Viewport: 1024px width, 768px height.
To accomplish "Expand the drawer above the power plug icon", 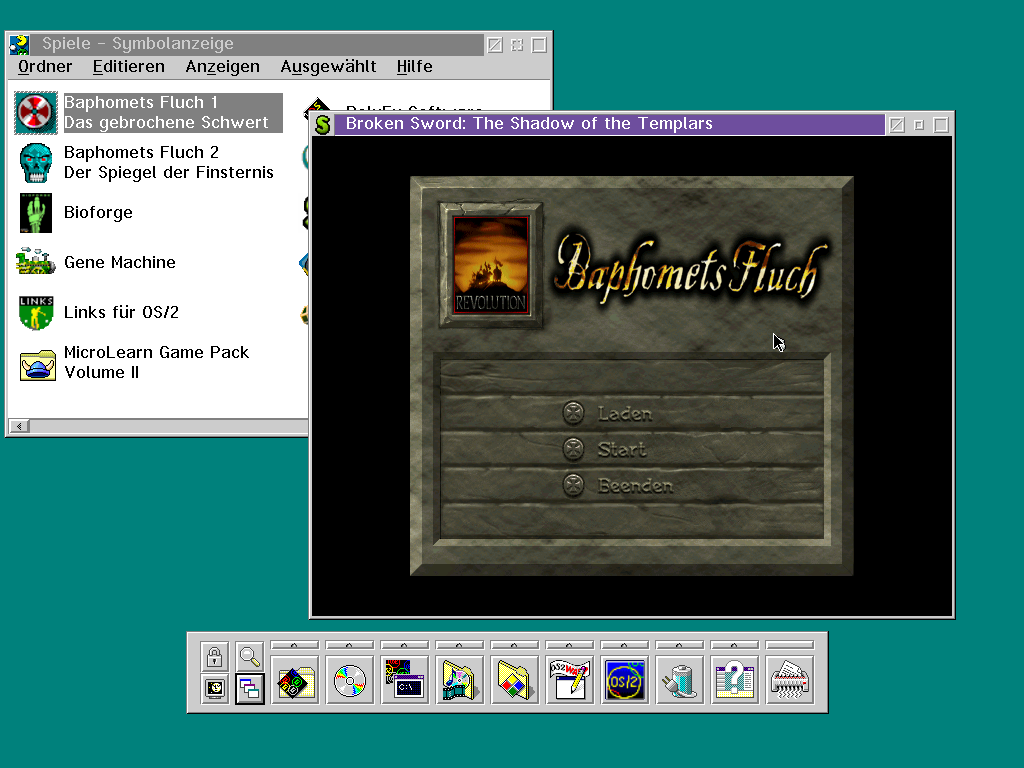I will click(679, 645).
